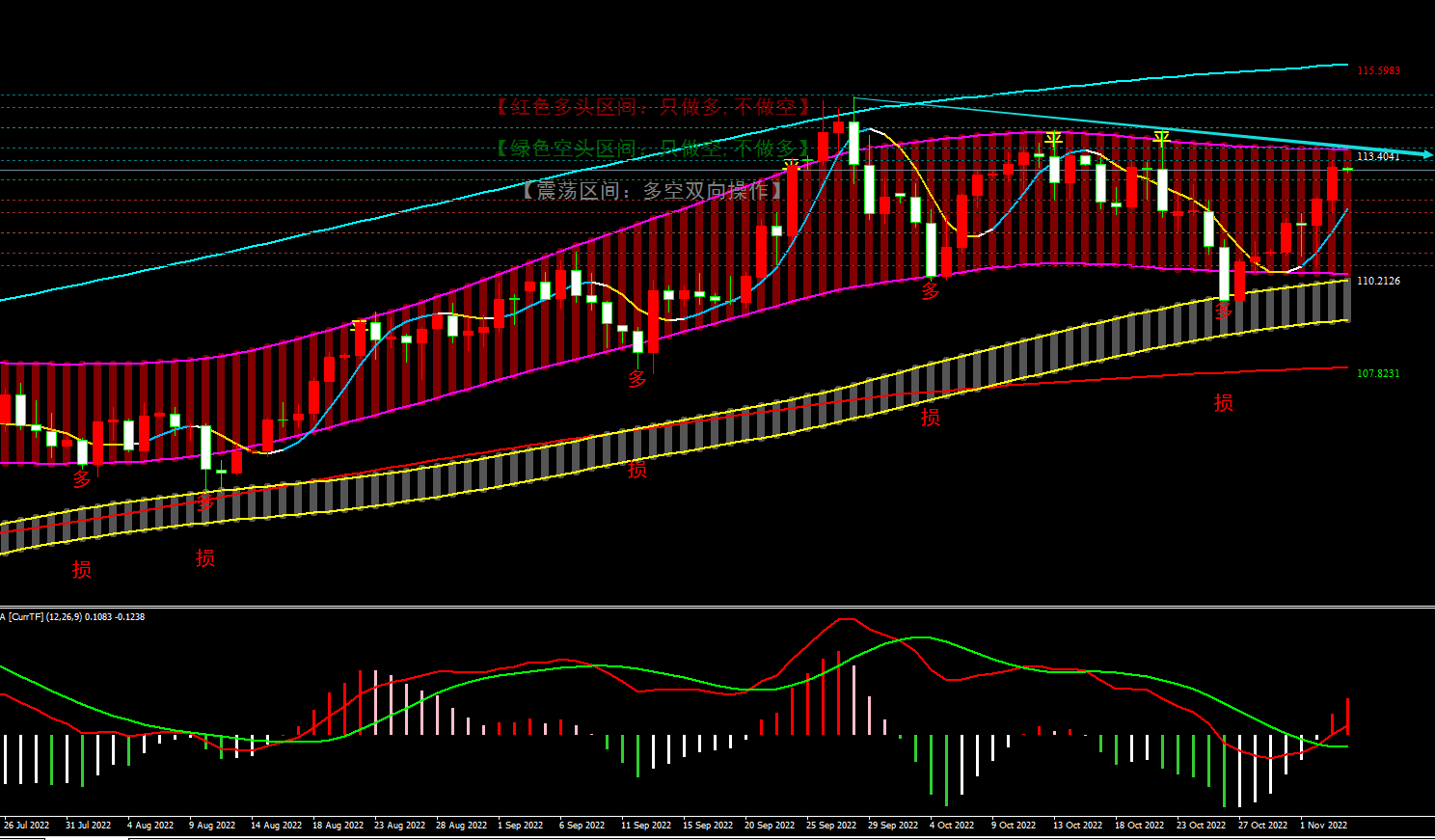
Task: Click the green 107.8231 price label
Action: [x=1378, y=373]
